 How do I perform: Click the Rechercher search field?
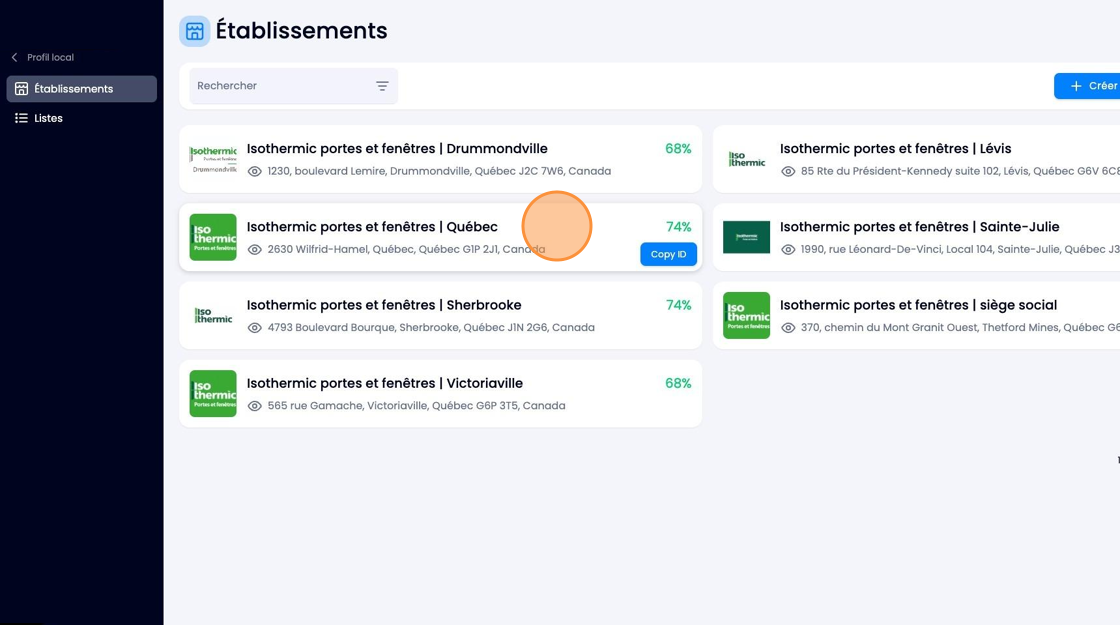click(294, 86)
